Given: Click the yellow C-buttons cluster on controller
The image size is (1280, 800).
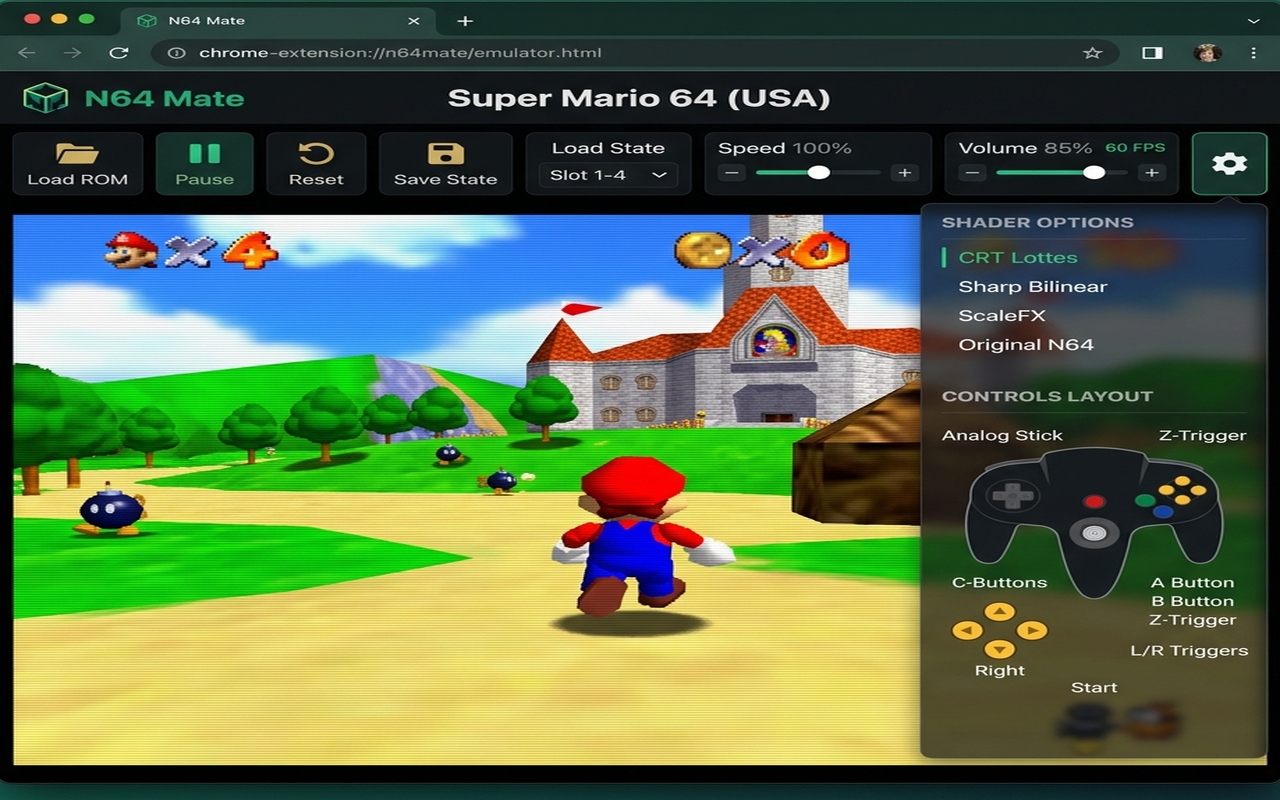Looking at the screenshot, I should (1183, 492).
